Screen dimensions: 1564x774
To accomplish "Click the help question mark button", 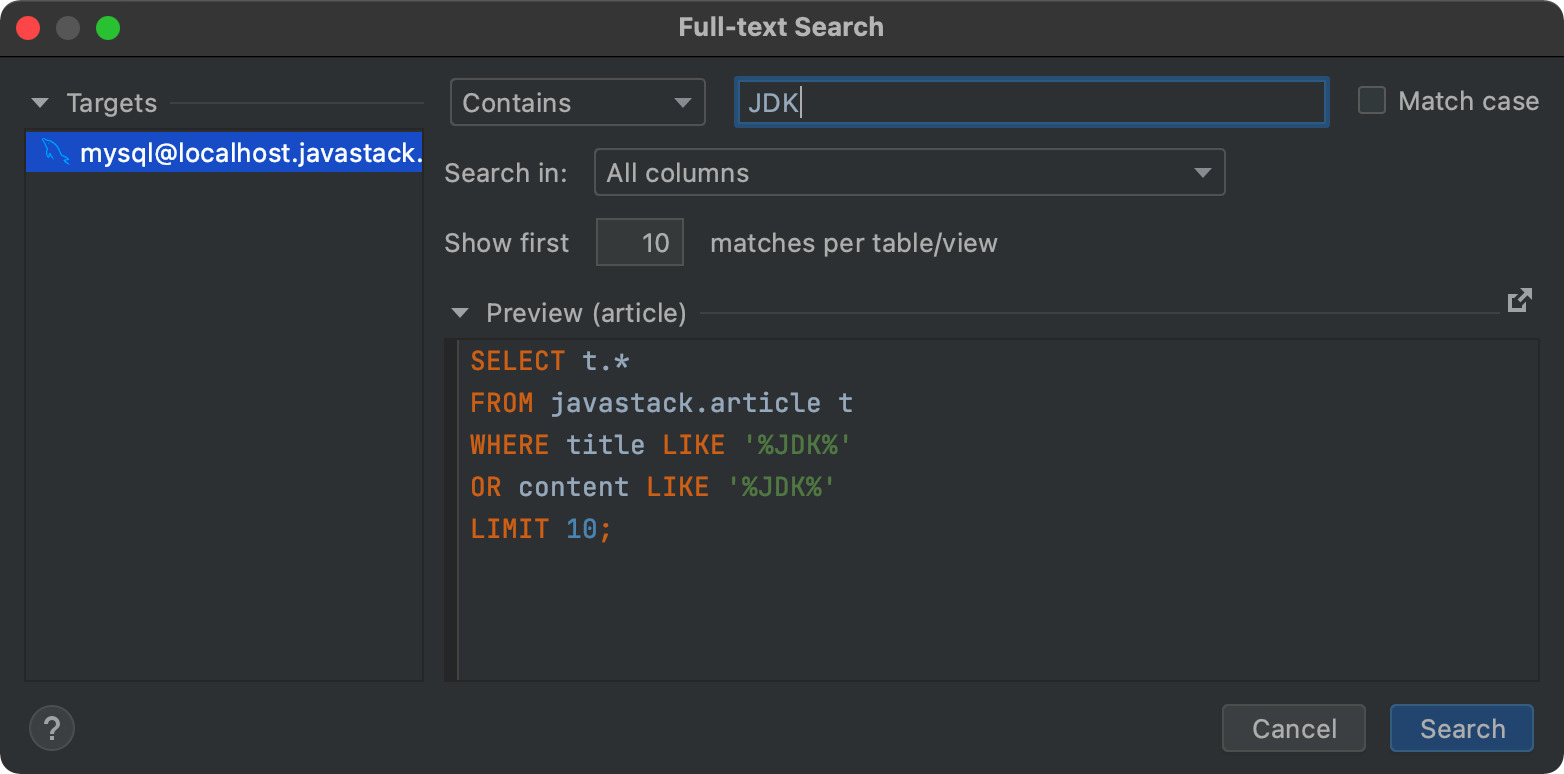I will pos(52,727).
